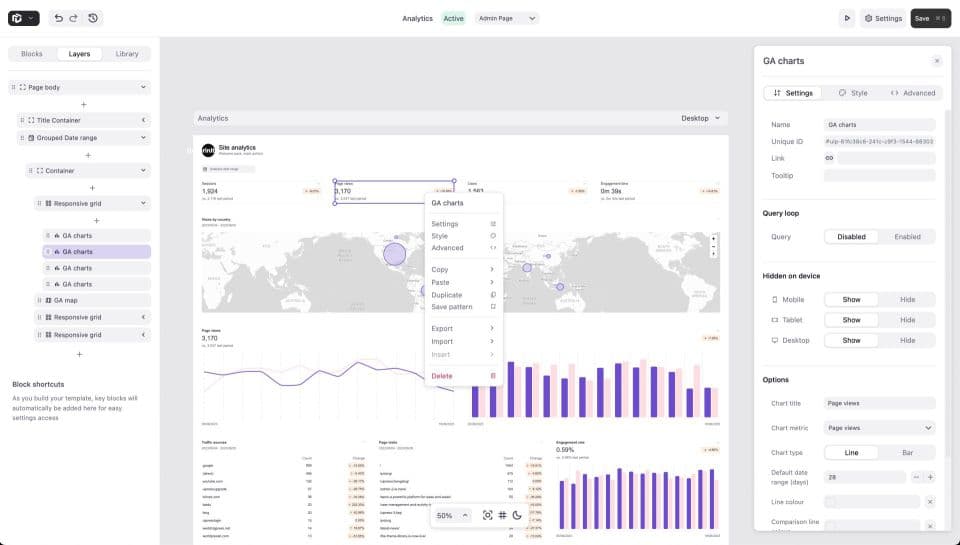Collapse Container layer
960x545 pixels.
(x=143, y=171)
